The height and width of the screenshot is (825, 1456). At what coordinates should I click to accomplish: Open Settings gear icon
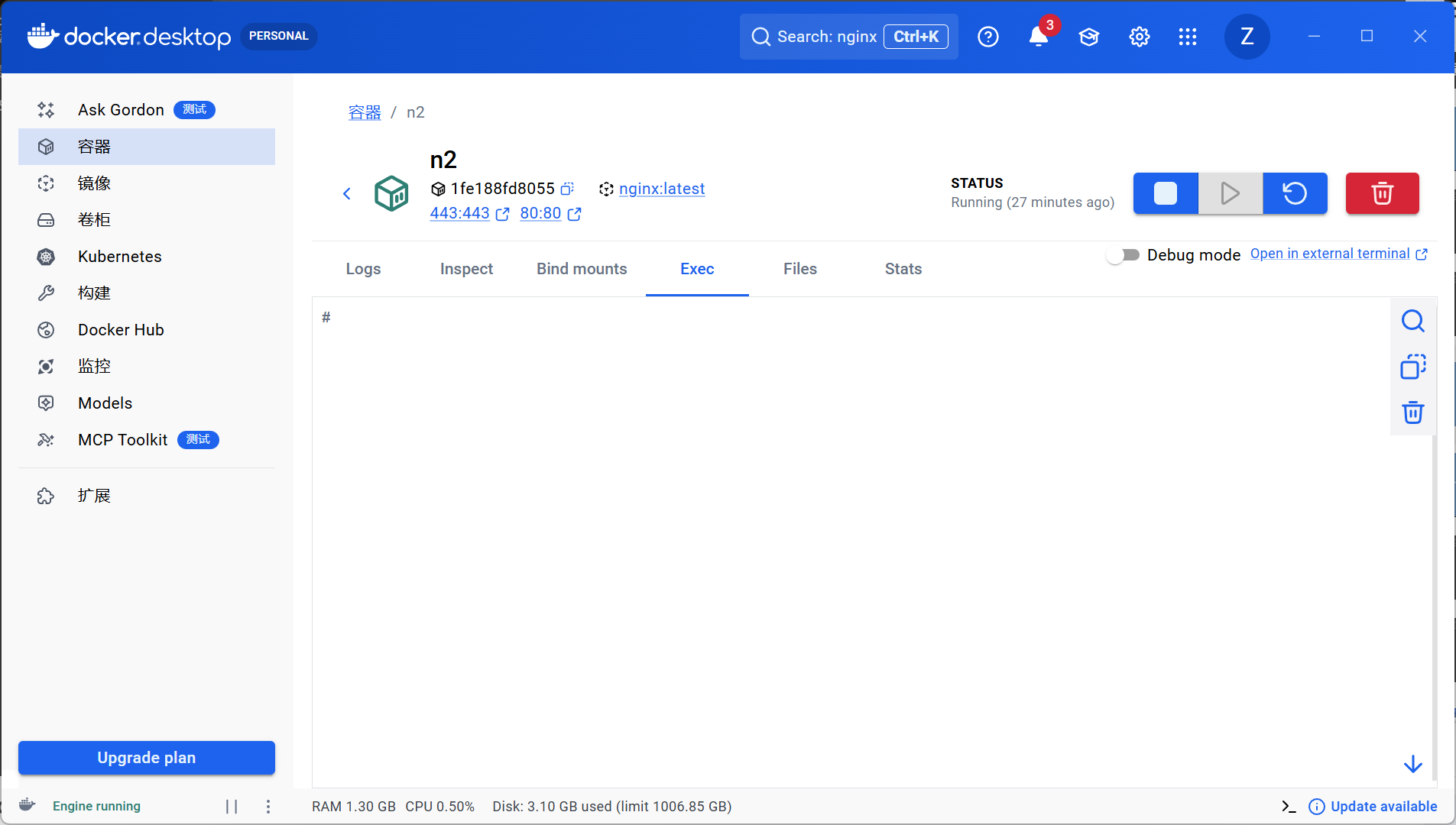(x=1140, y=37)
